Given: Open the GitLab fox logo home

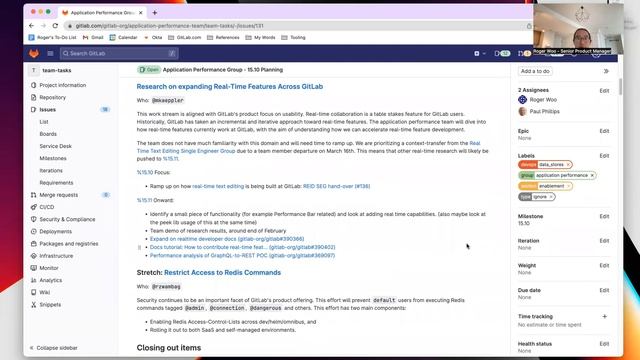Looking at the screenshot, I should pyautogui.click(x=33, y=53).
